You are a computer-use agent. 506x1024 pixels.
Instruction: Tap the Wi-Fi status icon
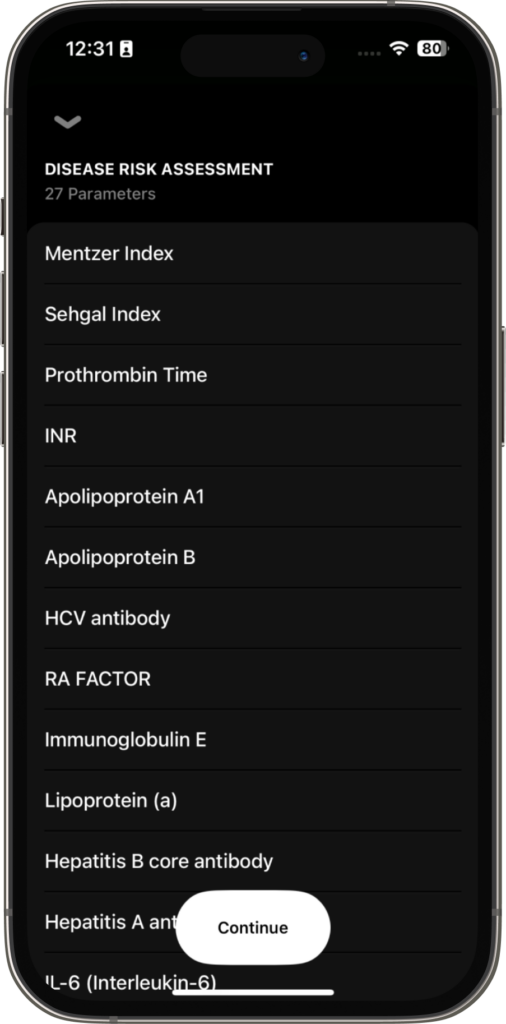click(398, 48)
